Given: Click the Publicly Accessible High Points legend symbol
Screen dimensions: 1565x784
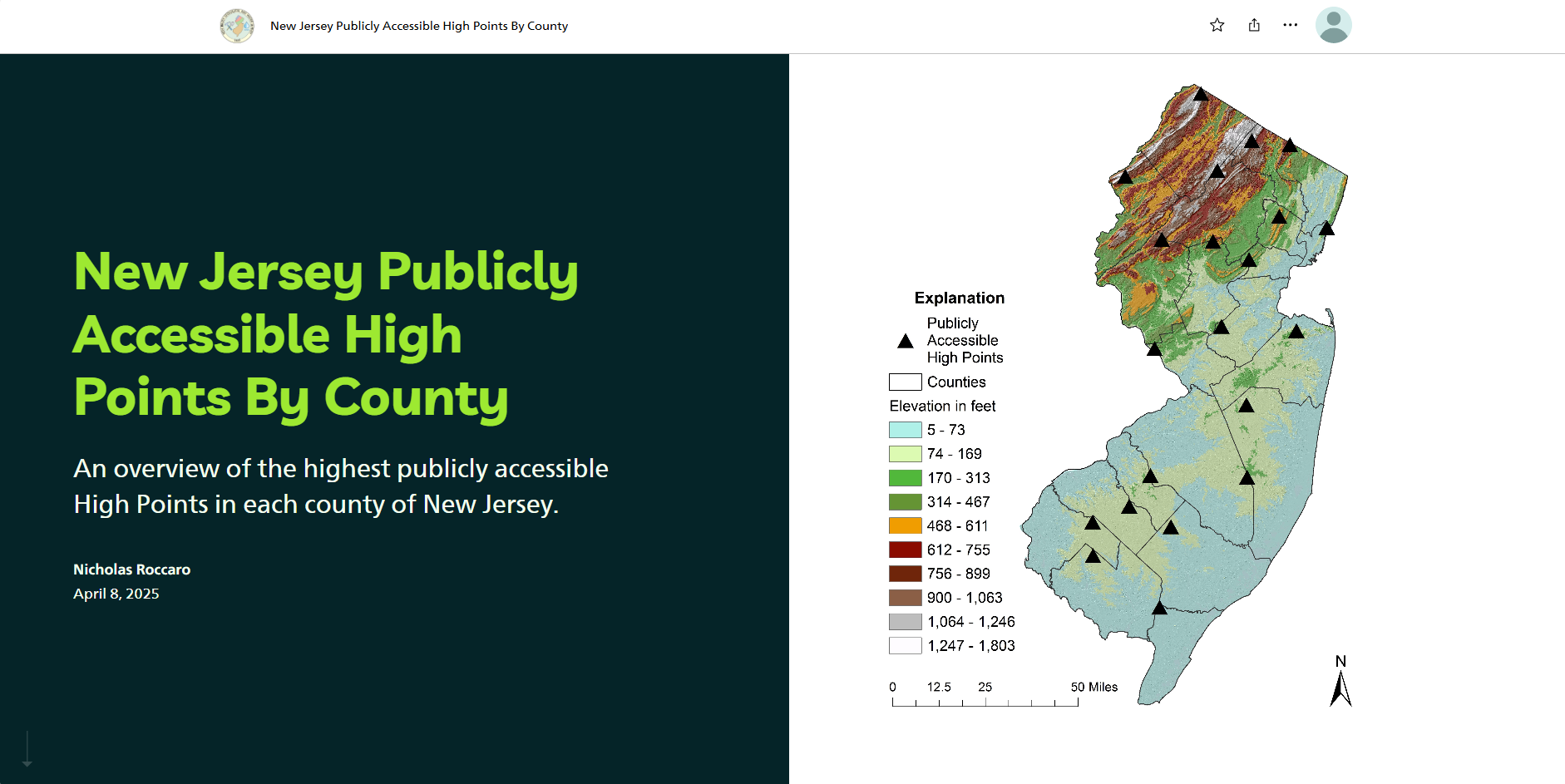Looking at the screenshot, I should (x=904, y=339).
